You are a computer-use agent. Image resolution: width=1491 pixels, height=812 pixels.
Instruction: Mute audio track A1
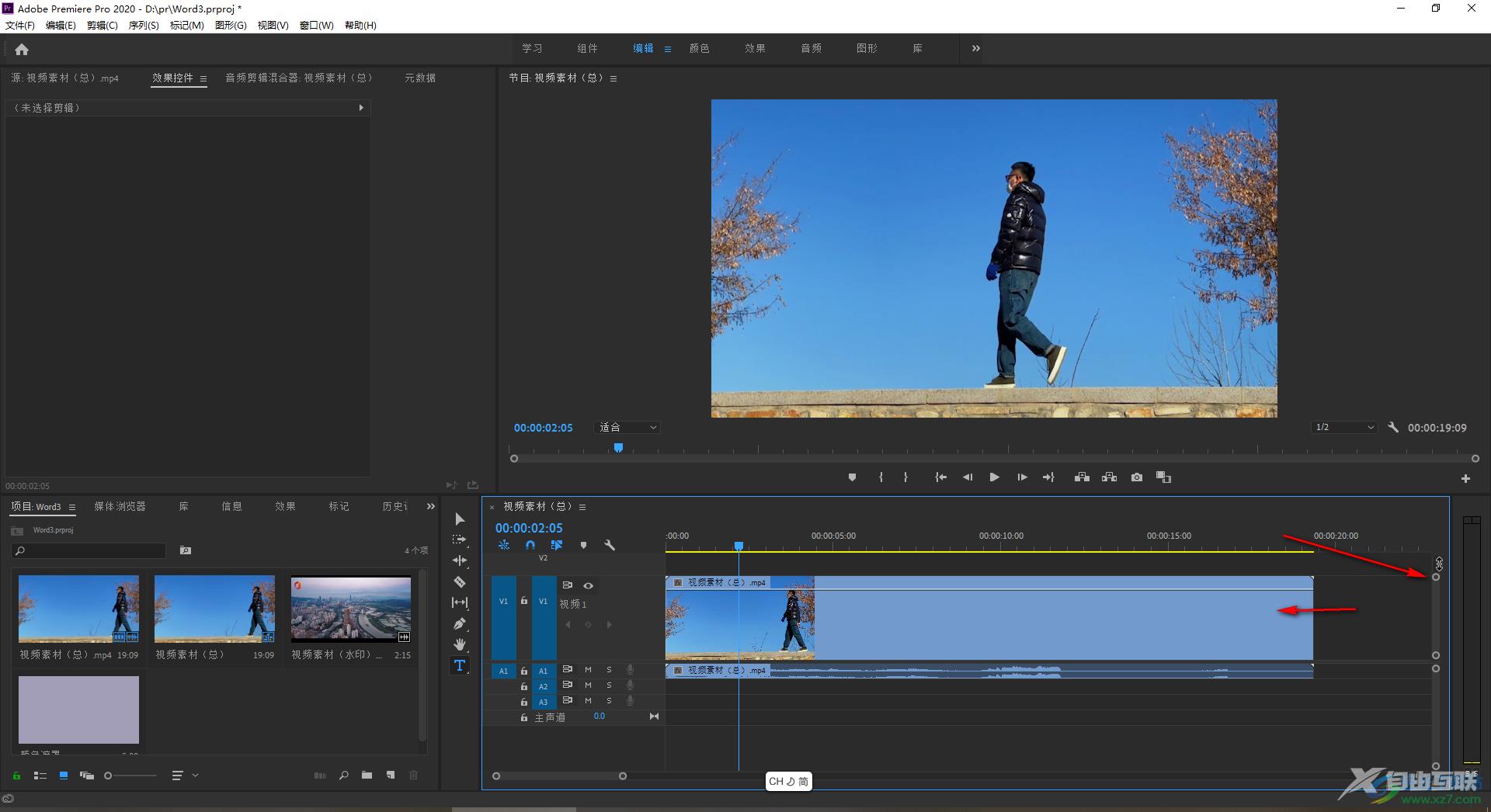(588, 670)
